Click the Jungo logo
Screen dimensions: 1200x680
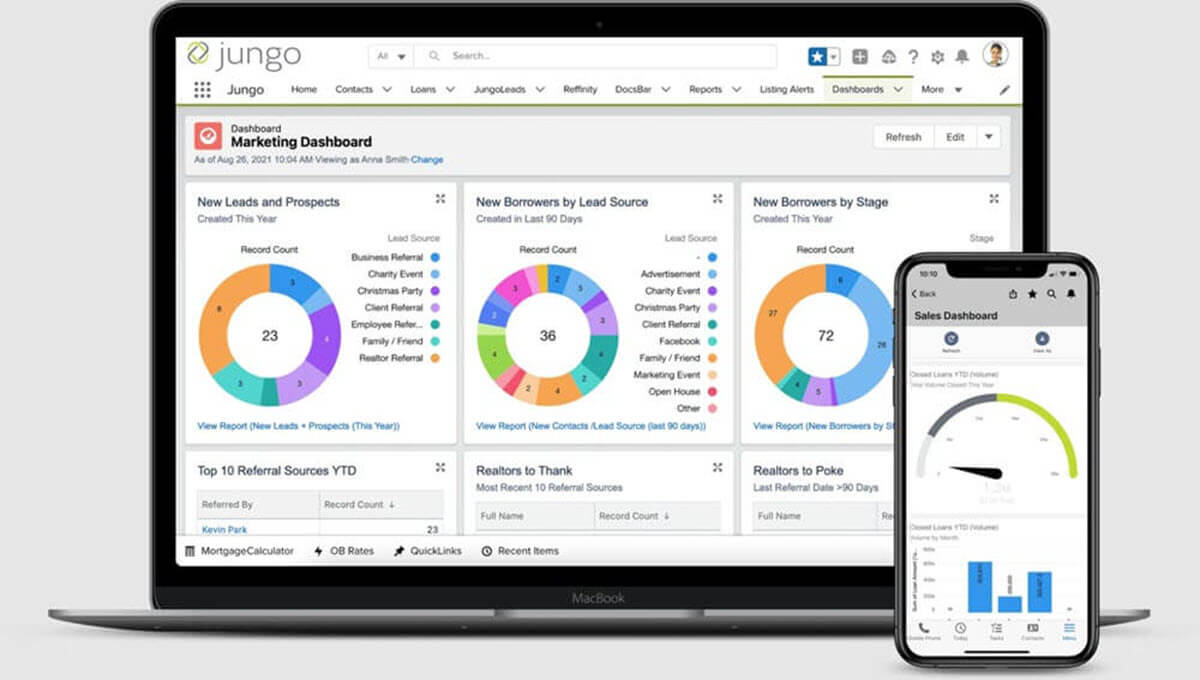point(244,55)
